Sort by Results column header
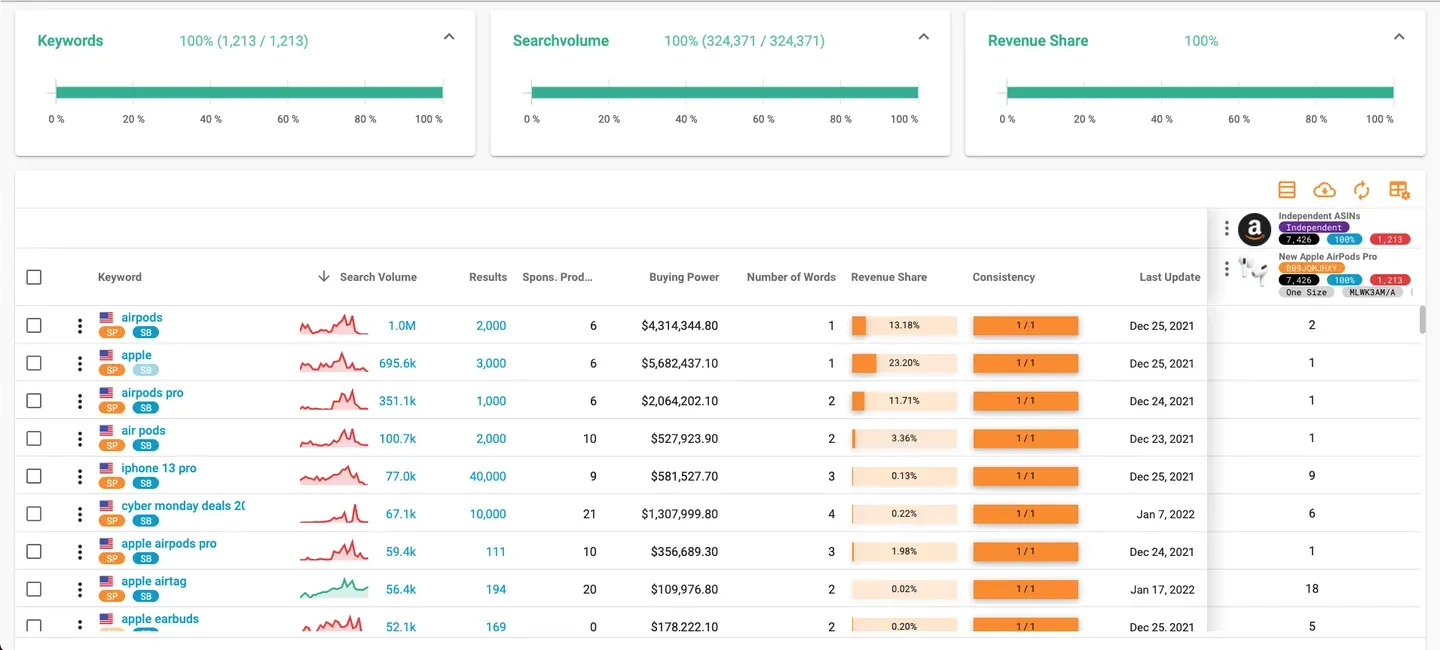The height and width of the screenshot is (650, 1440). pos(488,277)
